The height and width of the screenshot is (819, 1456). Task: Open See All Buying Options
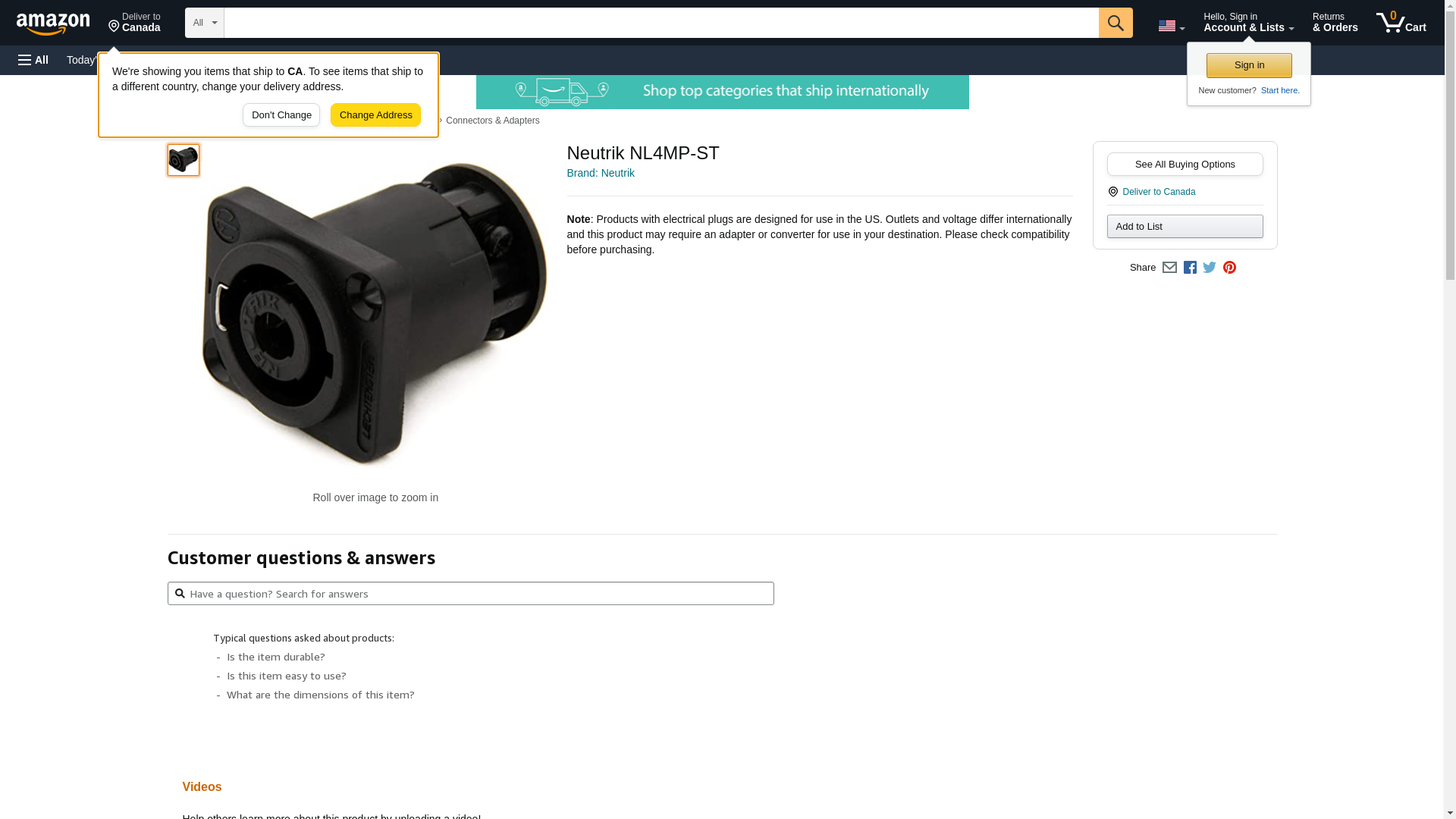(1185, 165)
